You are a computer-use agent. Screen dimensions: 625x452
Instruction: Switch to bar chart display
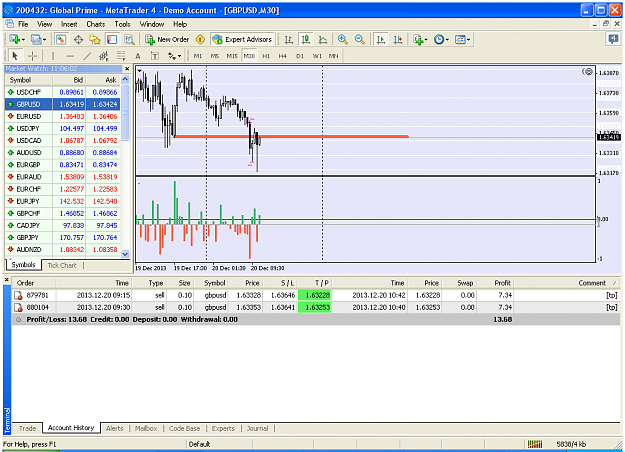pos(289,39)
